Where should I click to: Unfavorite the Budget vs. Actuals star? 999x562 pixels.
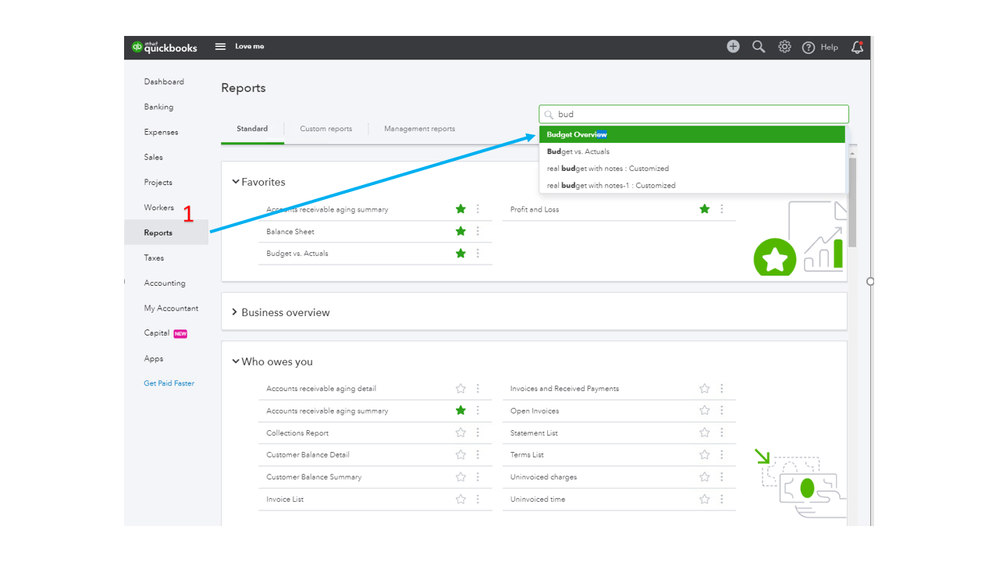click(461, 253)
